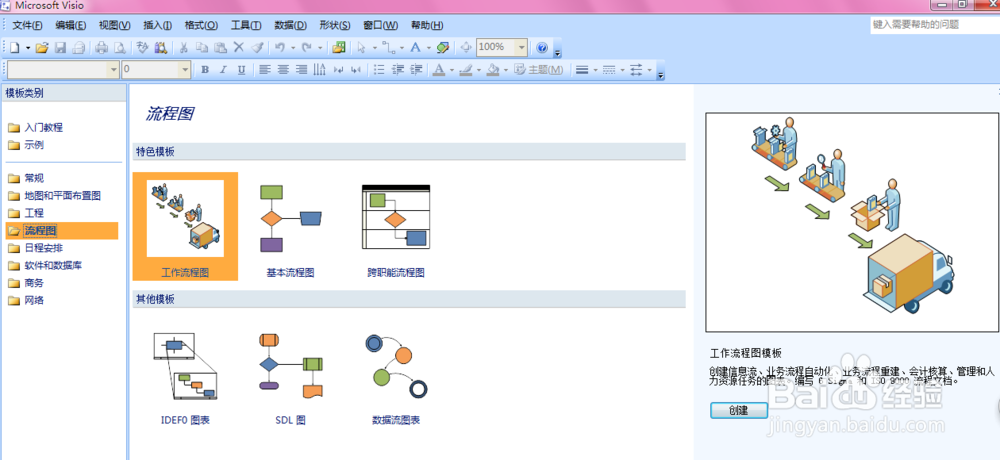The image size is (1000, 460).
Task: Click the Cut scissors icon
Action: coord(183,47)
